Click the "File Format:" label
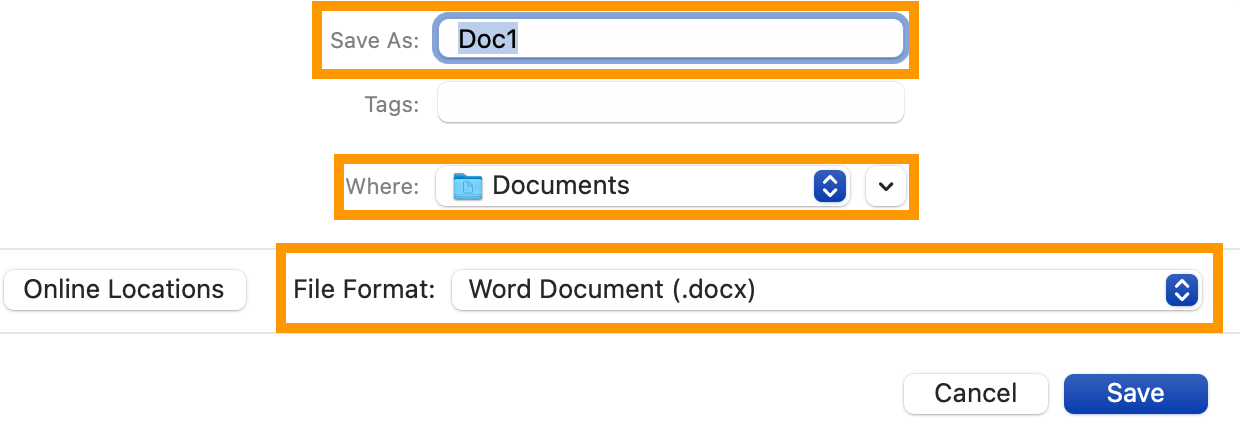 [x=364, y=290]
